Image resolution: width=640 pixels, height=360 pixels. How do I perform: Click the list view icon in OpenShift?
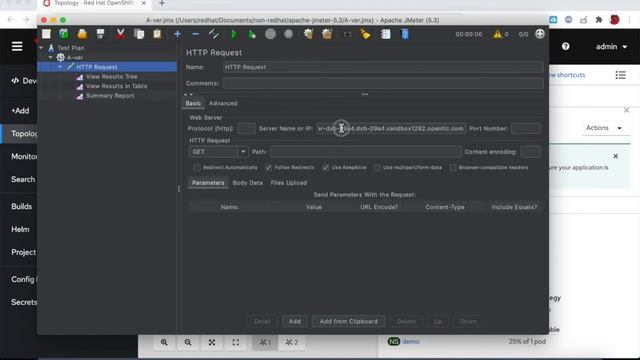620,75
